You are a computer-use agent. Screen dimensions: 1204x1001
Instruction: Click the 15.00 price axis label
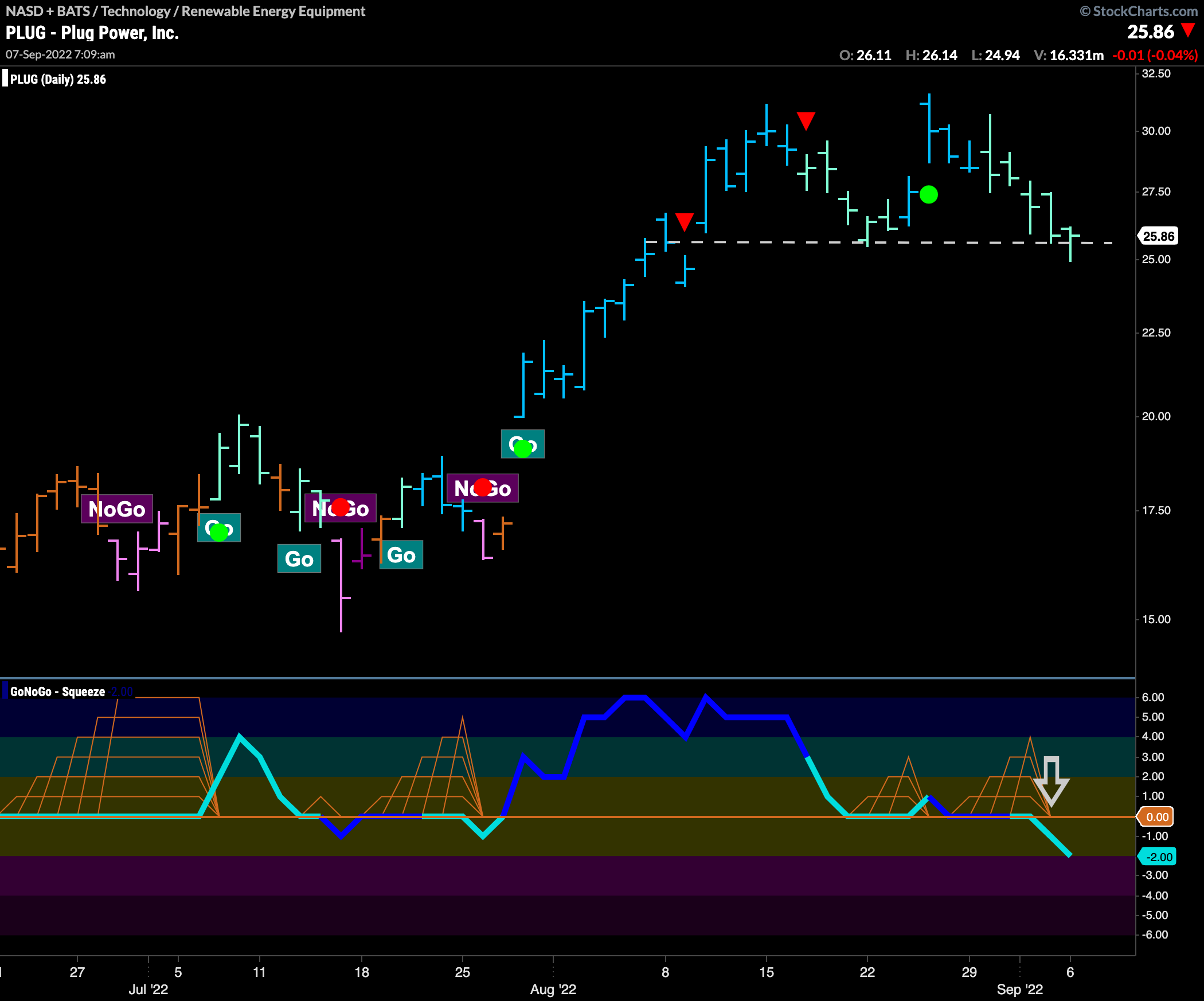(1156, 619)
